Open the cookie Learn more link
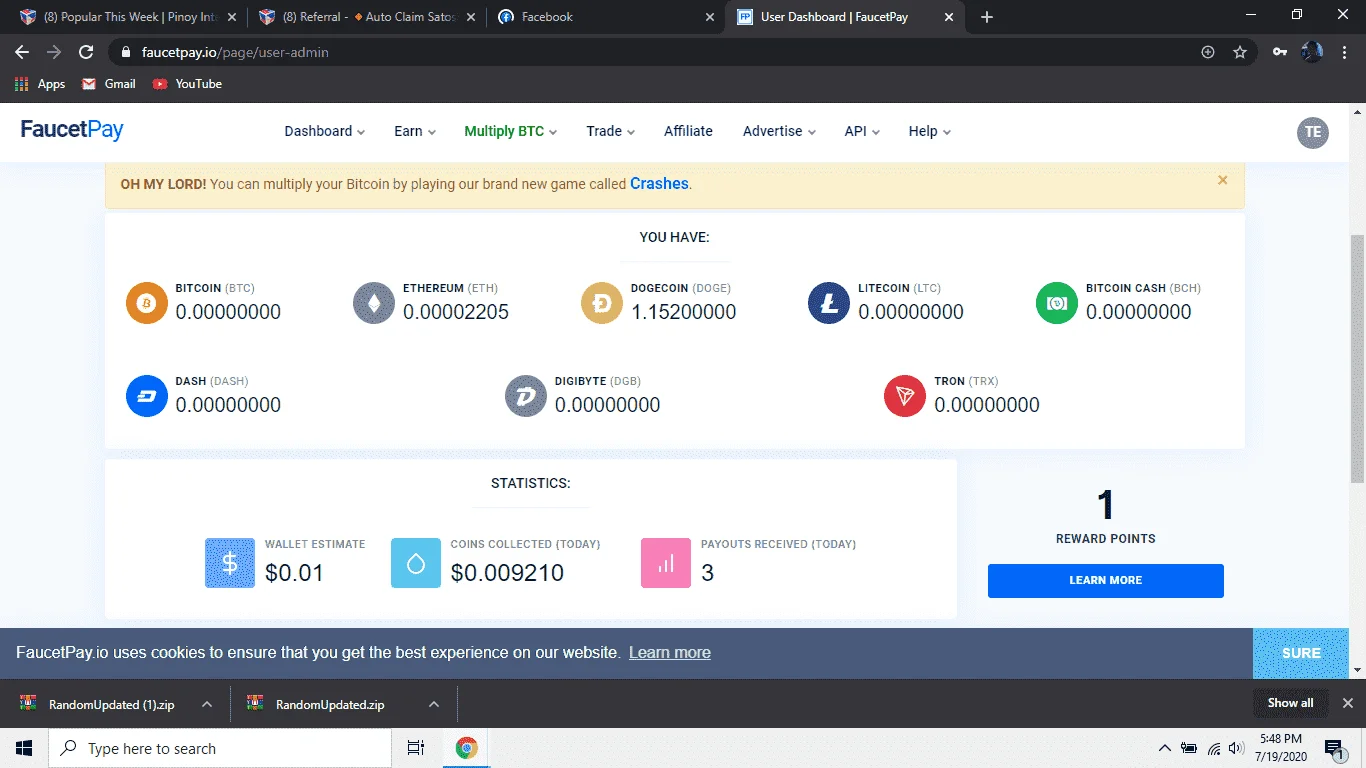The height and width of the screenshot is (768, 1366). pyautogui.click(x=670, y=653)
